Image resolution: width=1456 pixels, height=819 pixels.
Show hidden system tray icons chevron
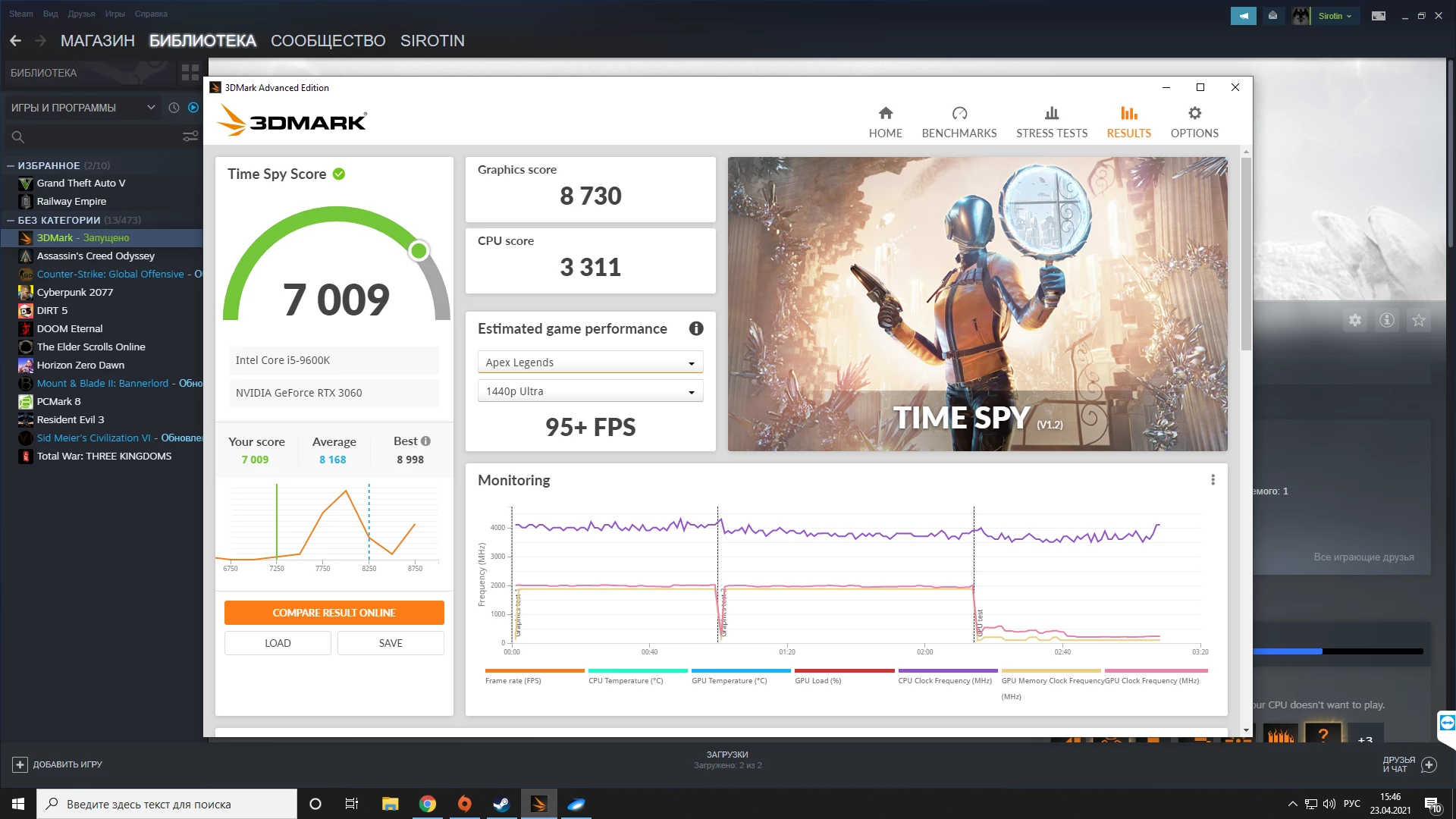1292,804
